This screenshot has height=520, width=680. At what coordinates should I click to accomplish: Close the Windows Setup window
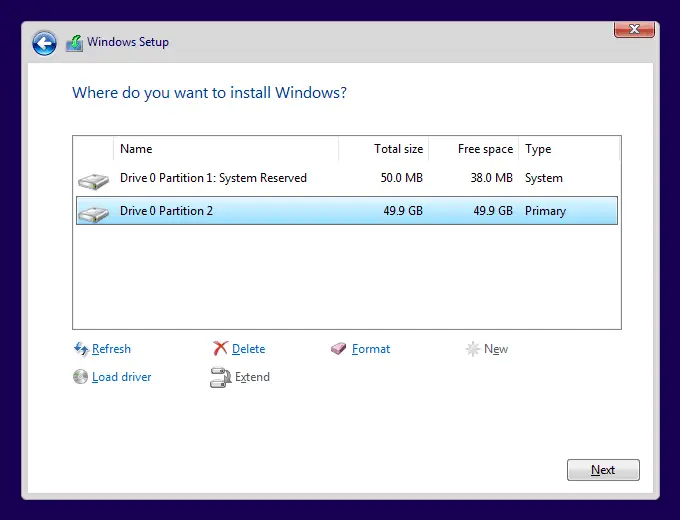(634, 29)
